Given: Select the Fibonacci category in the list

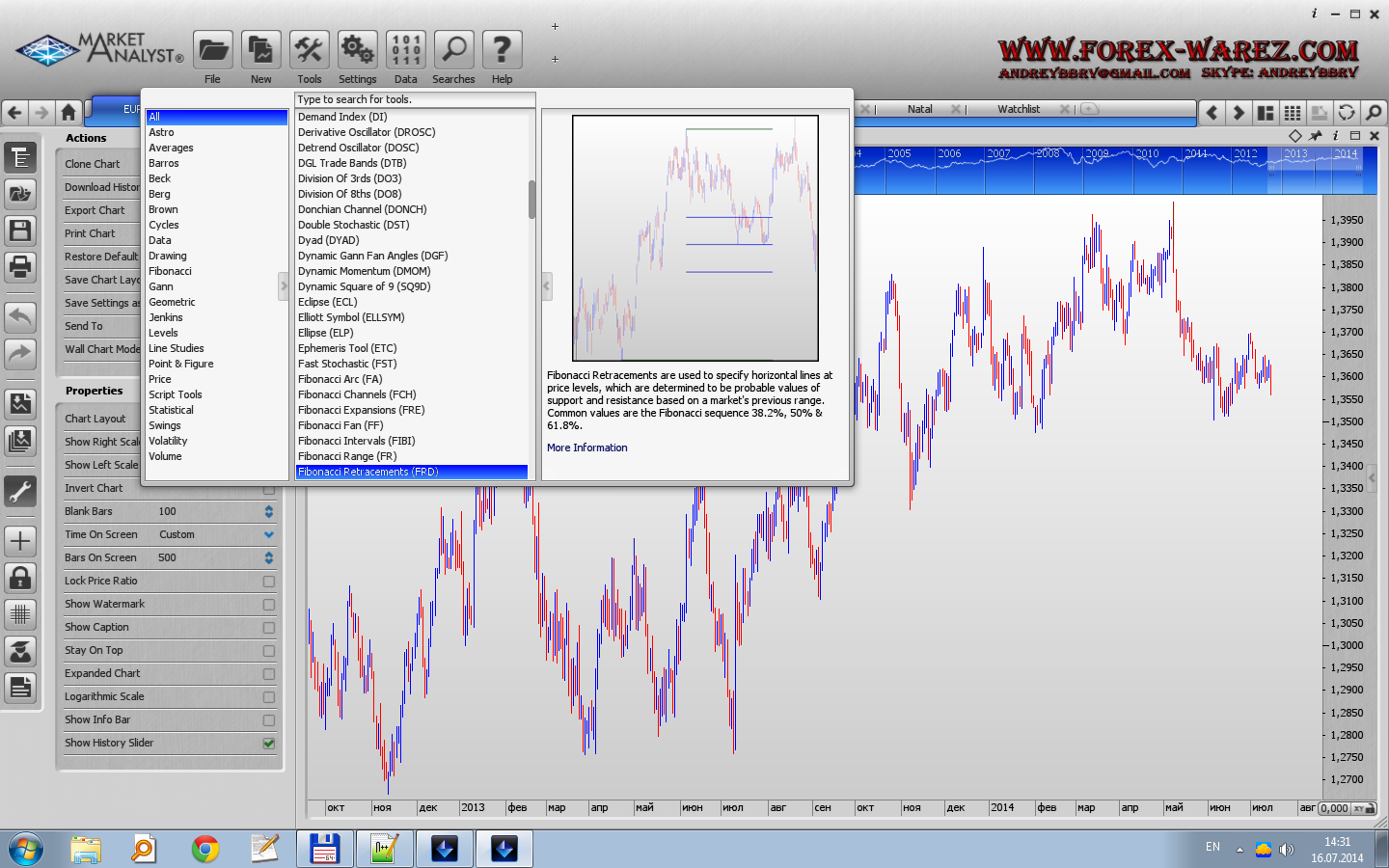Looking at the screenshot, I should (170, 271).
